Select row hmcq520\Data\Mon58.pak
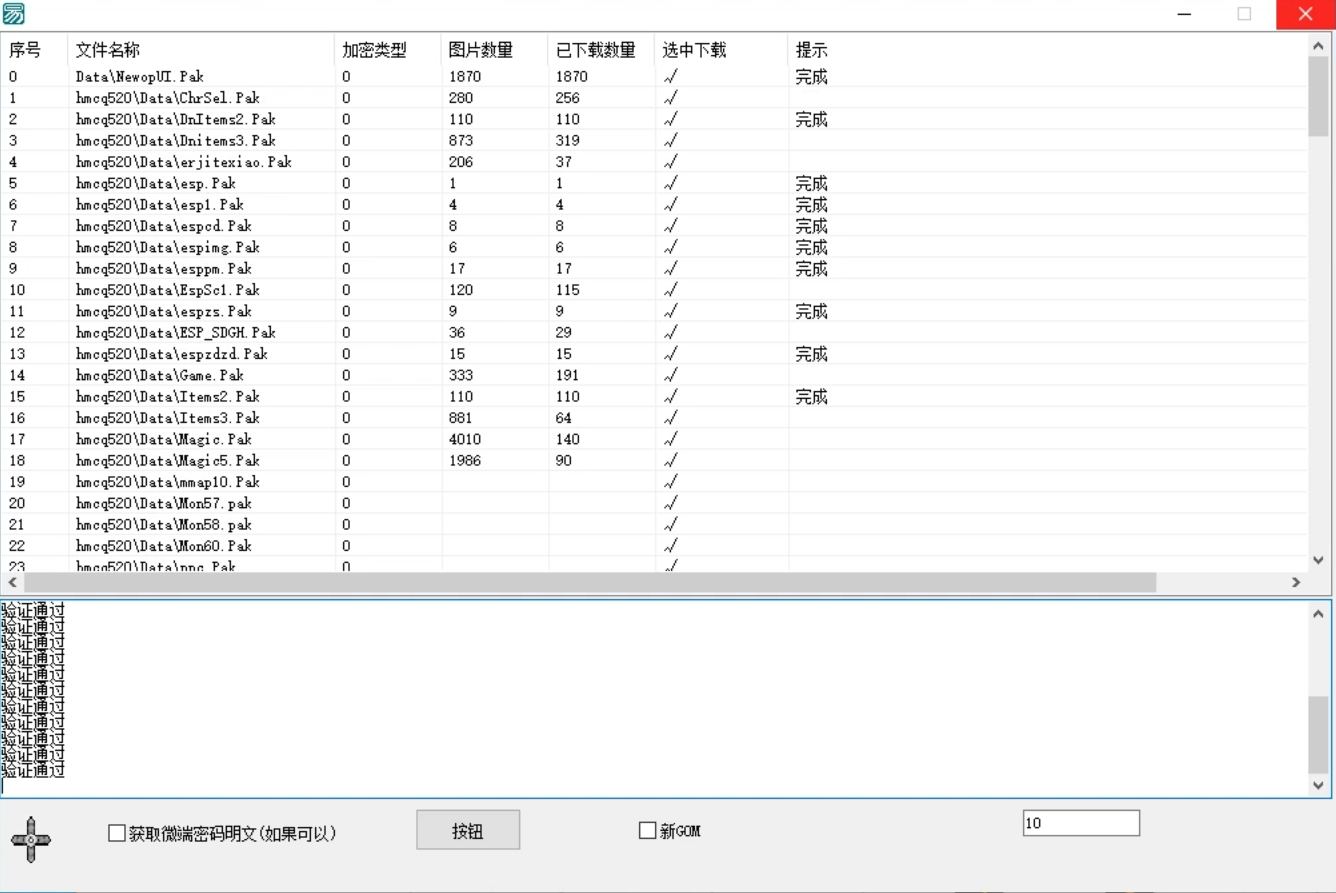Image resolution: width=1336 pixels, height=893 pixels. pyautogui.click(x=654, y=524)
